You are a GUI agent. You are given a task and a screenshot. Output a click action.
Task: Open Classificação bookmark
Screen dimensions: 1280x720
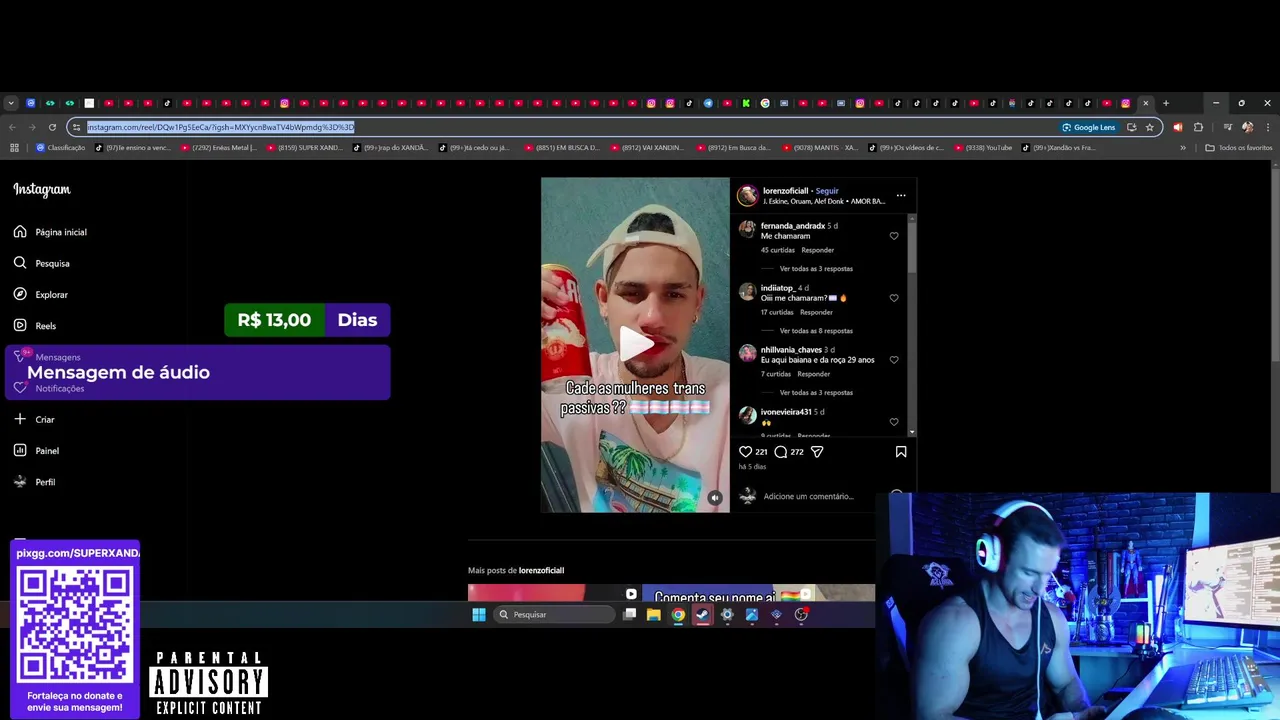[x=61, y=148]
